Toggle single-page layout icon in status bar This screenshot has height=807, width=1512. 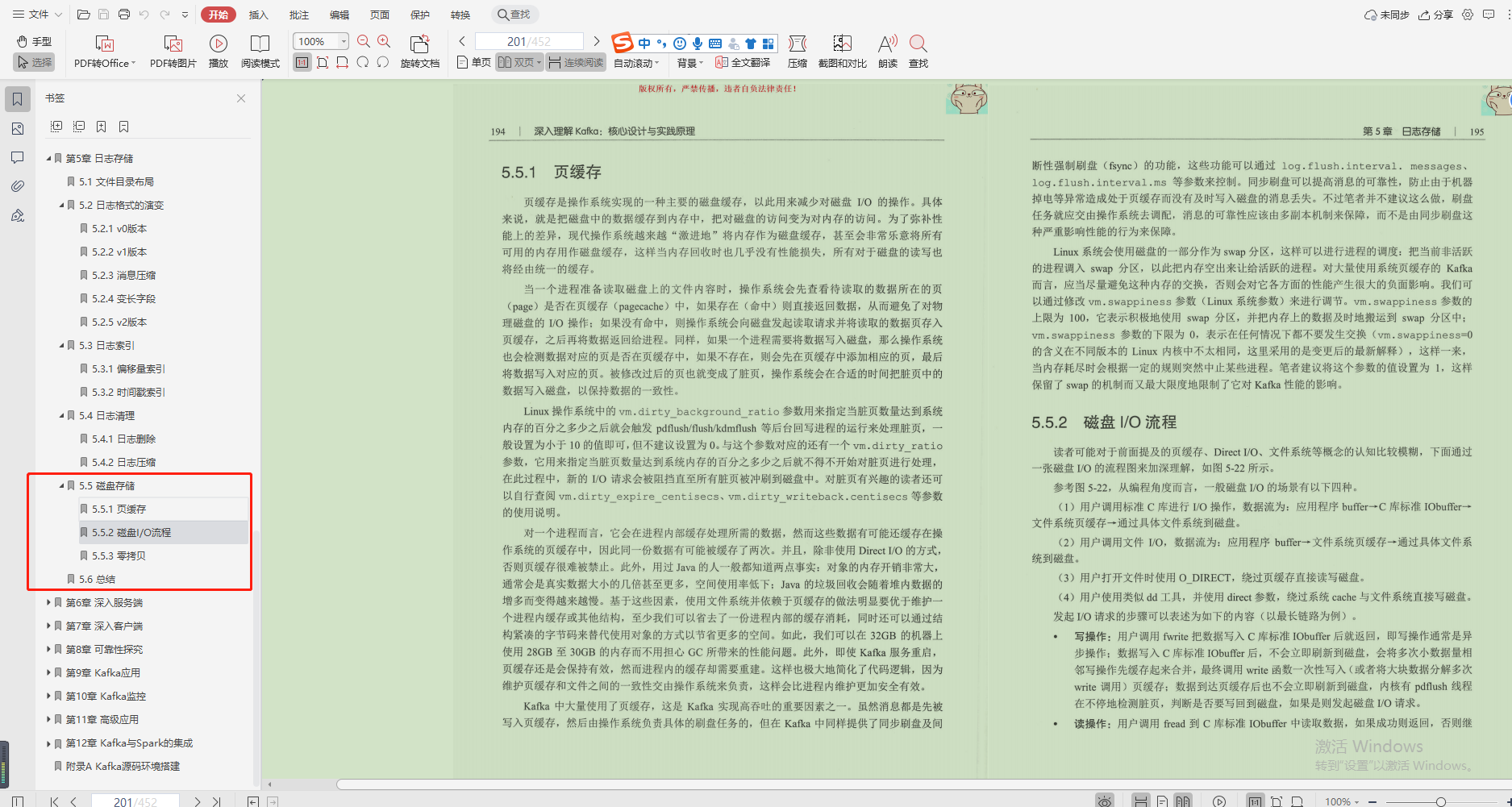(1162, 801)
